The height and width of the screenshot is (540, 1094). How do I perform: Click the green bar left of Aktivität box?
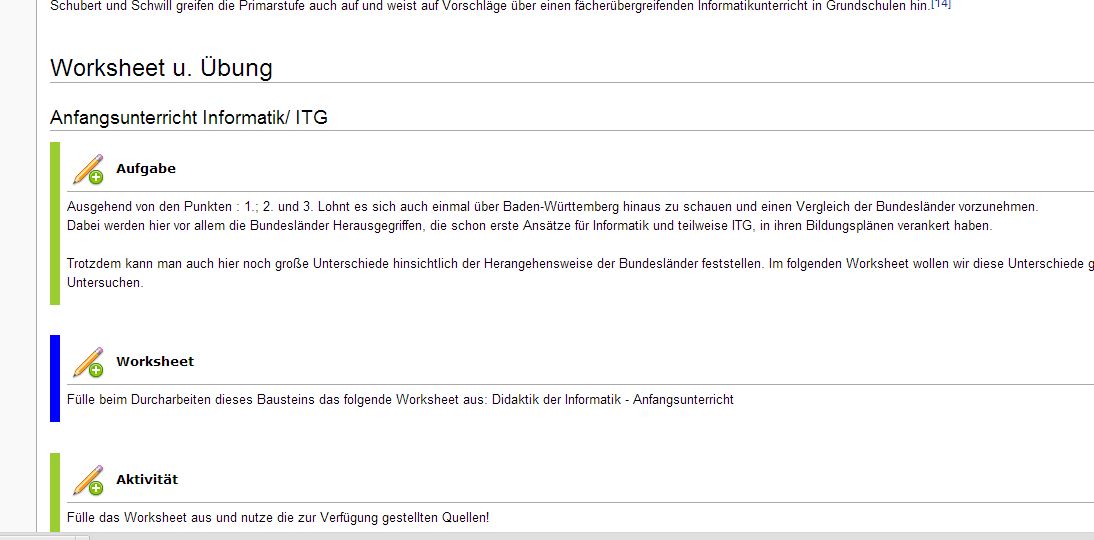coord(55,492)
